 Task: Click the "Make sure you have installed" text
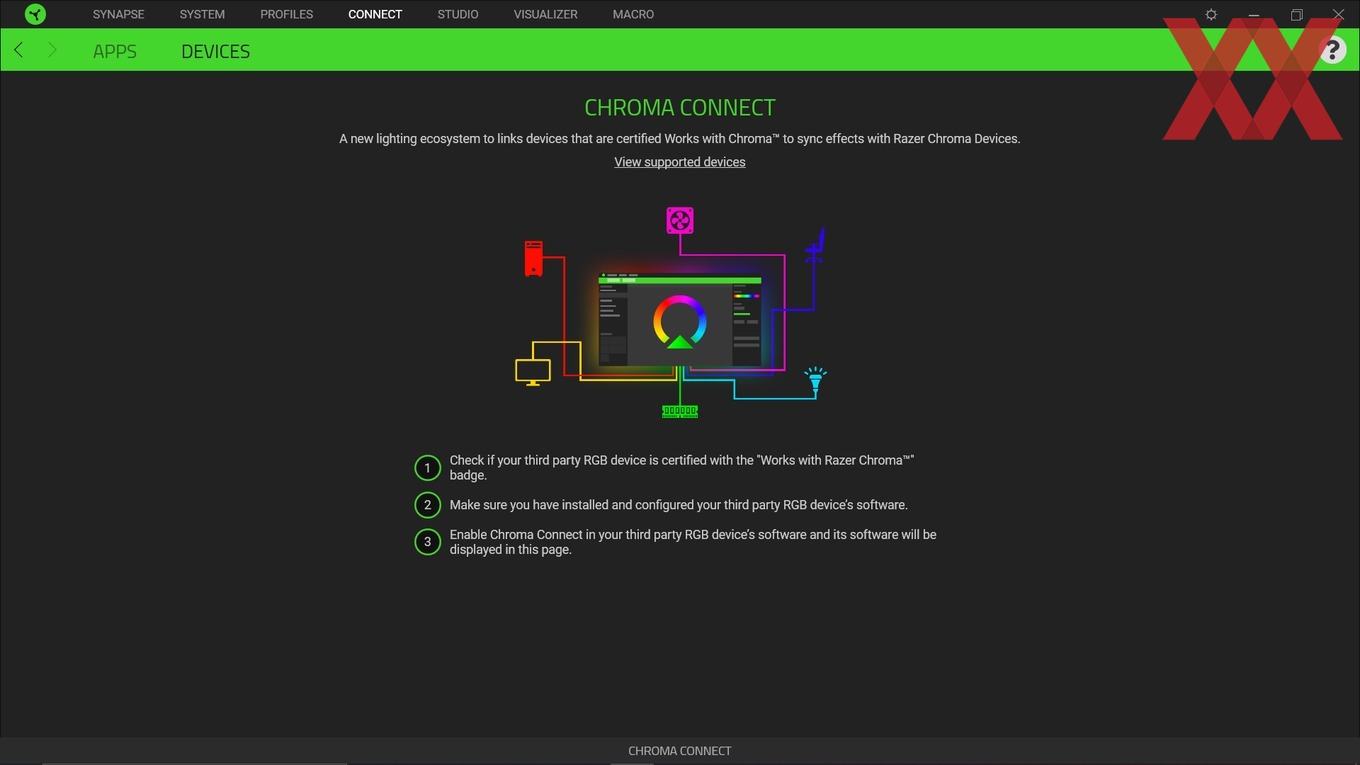(679, 505)
